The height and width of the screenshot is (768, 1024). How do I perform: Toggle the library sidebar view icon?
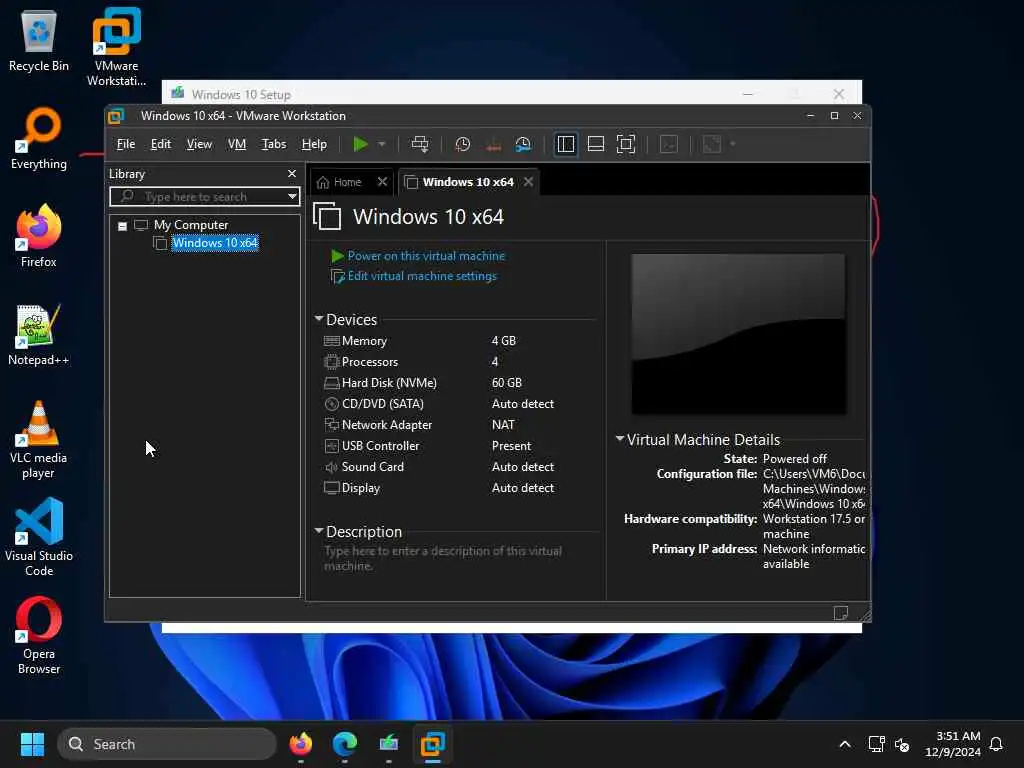(x=566, y=144)
